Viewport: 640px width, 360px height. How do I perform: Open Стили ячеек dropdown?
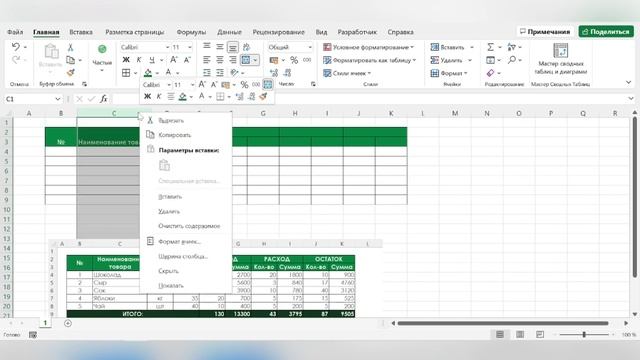click(x=347, y=73)
